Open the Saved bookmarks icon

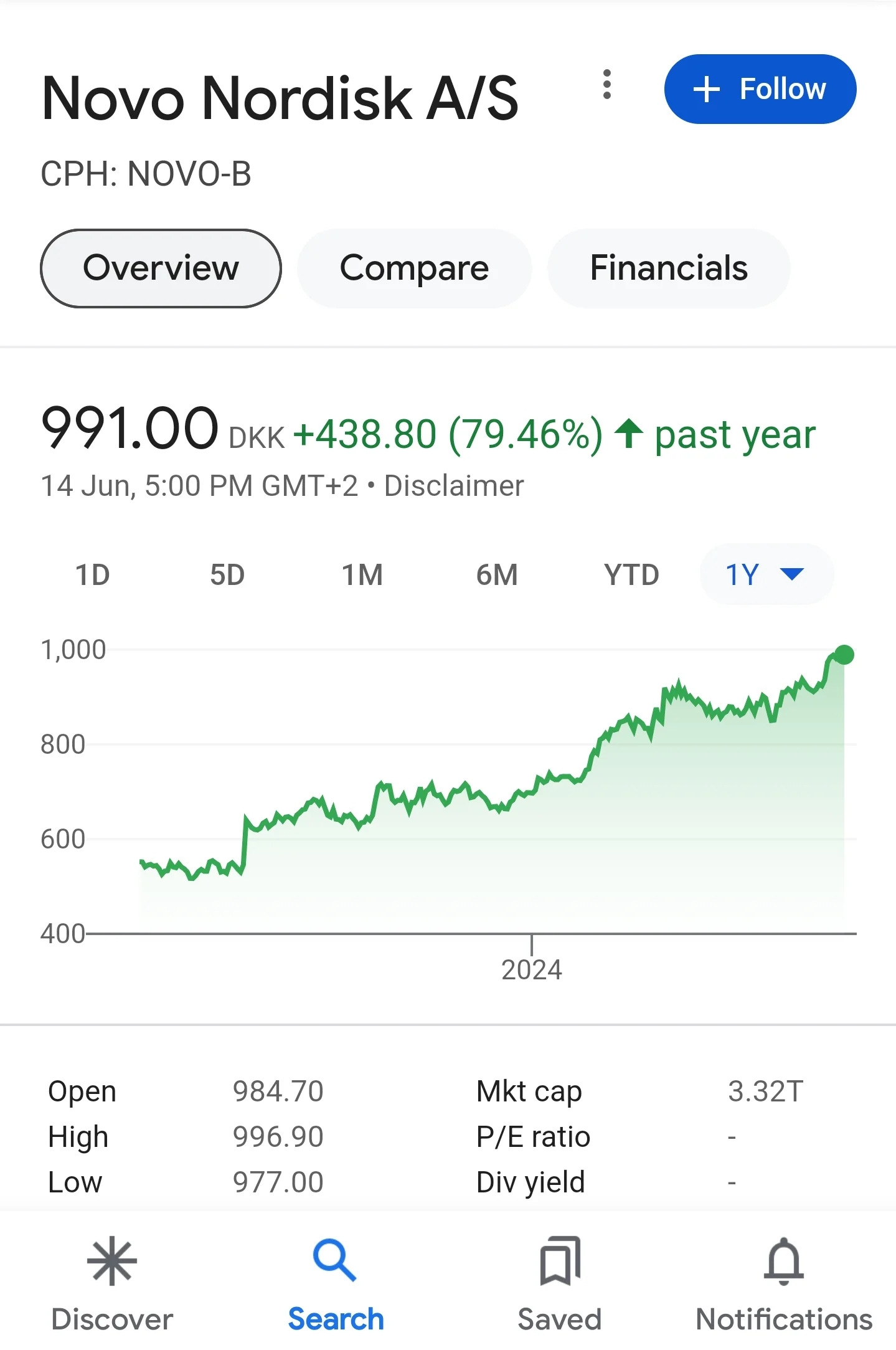pyautogui.click(x=560, y=1261)
